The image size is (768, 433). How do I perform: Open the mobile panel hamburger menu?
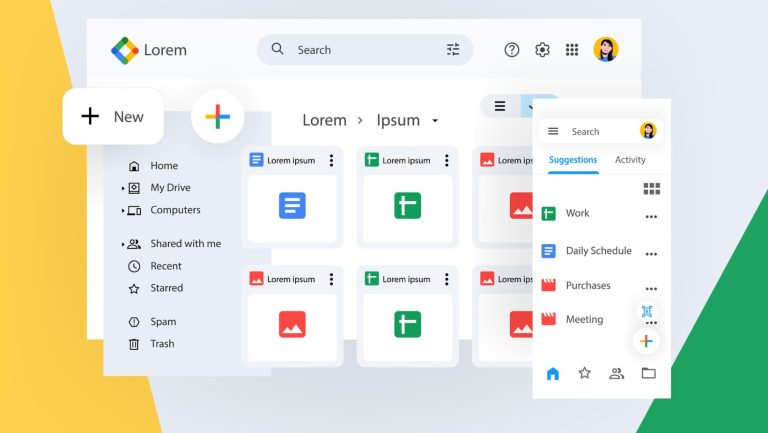pos(553,131)
